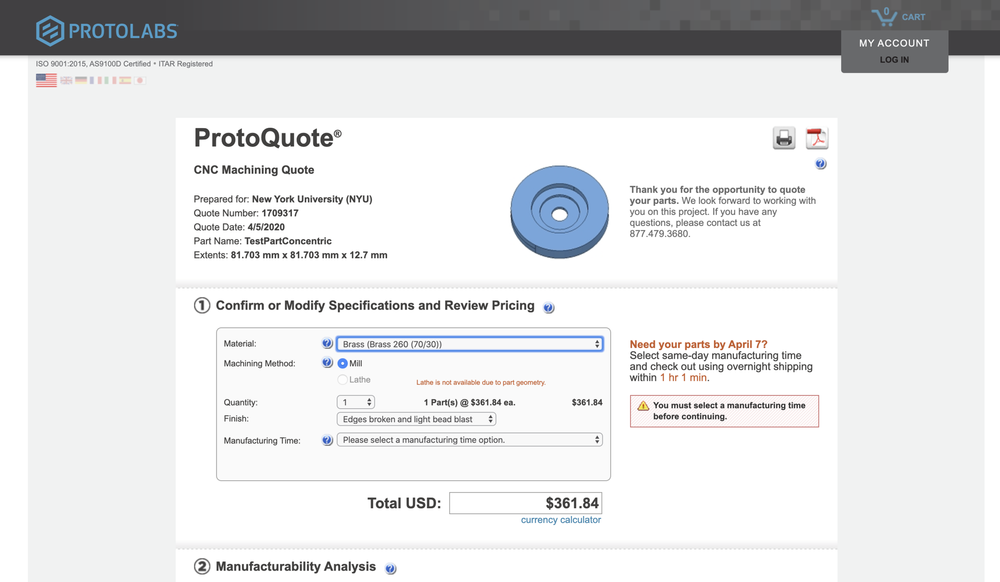Click the '1 Part(s) @ $361.84 ea.' text

469,402
